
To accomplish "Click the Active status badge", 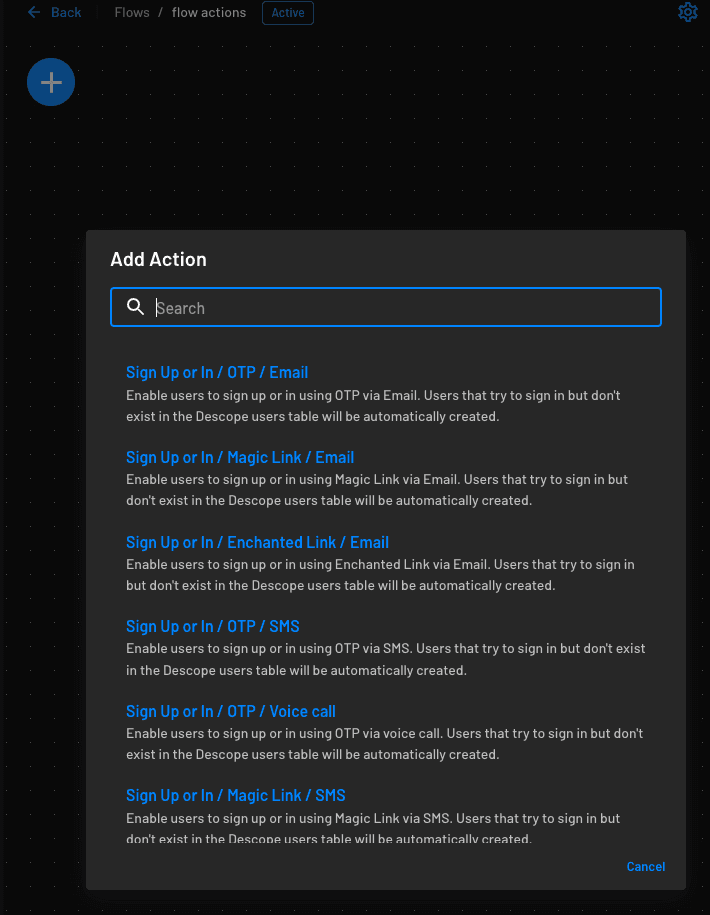I will 288,13.
